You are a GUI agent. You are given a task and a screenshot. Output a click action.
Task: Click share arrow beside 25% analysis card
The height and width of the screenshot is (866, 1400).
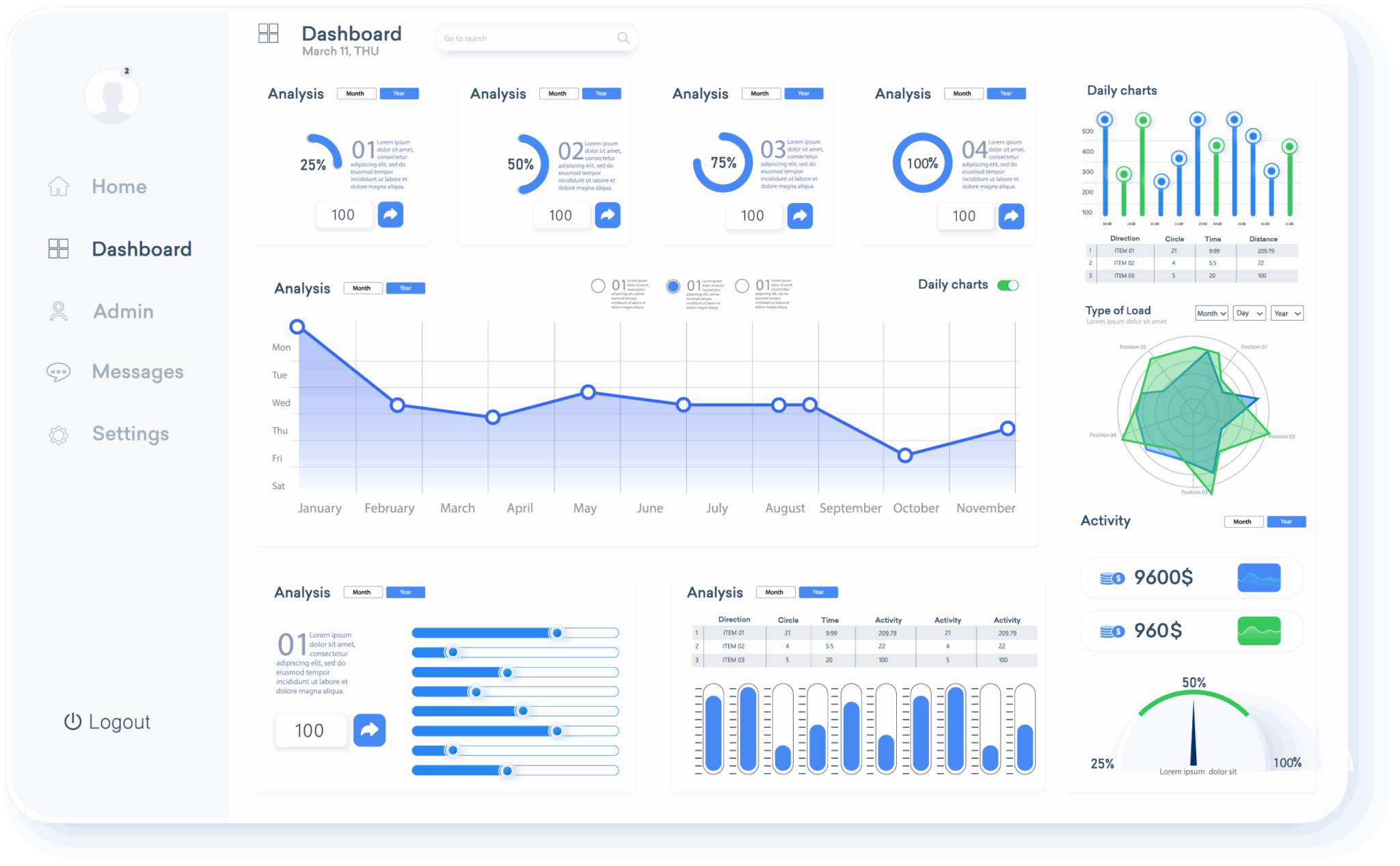click(x=390, y=215)
